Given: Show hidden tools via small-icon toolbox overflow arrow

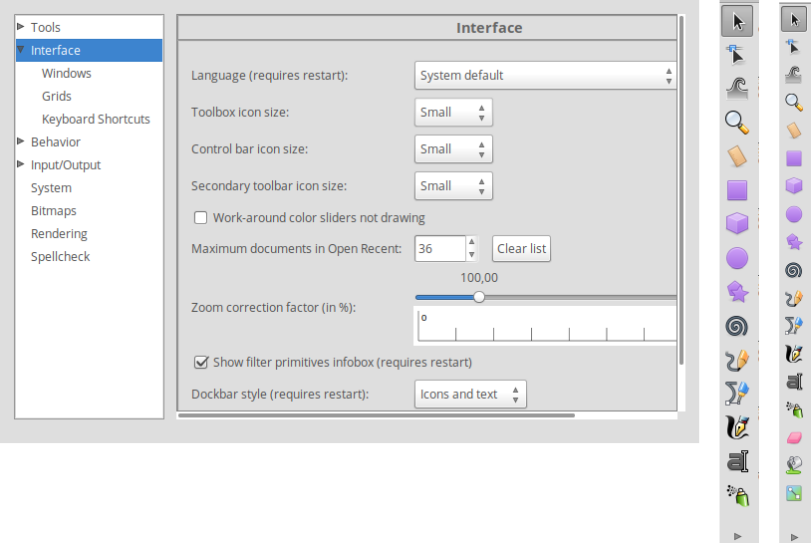Looking at the screenshot, I should [794, 537].
